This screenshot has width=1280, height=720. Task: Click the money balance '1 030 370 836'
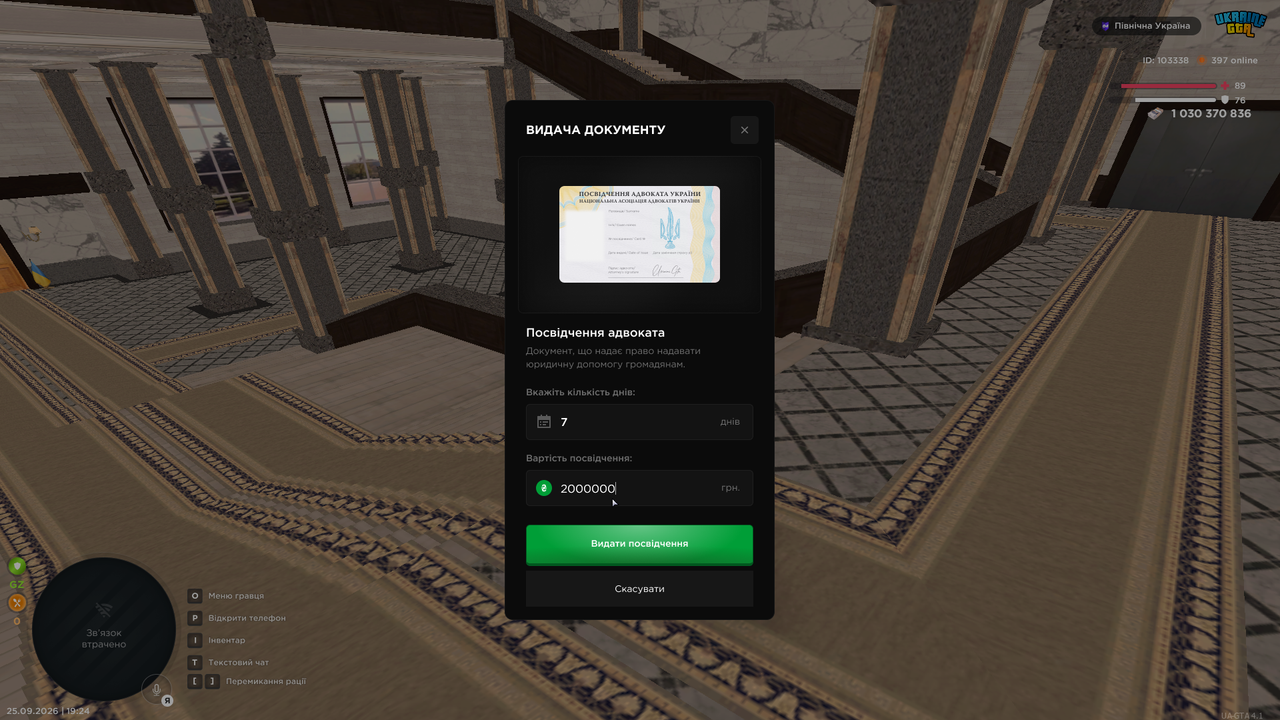tap(1211, 114)
